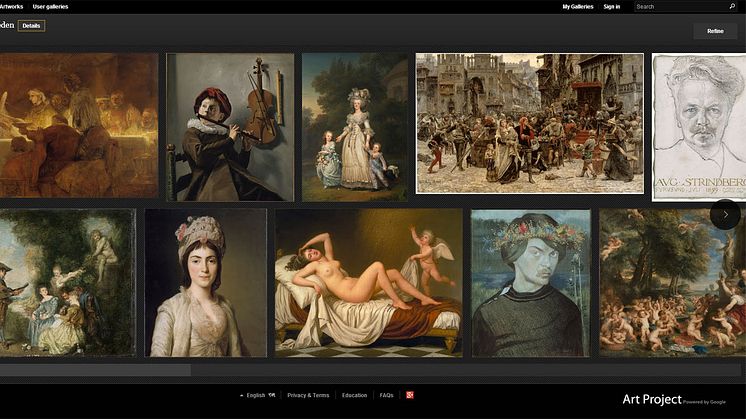Click the search magnifier icon
Screen dimensions: 746x419
pos(732,6)
